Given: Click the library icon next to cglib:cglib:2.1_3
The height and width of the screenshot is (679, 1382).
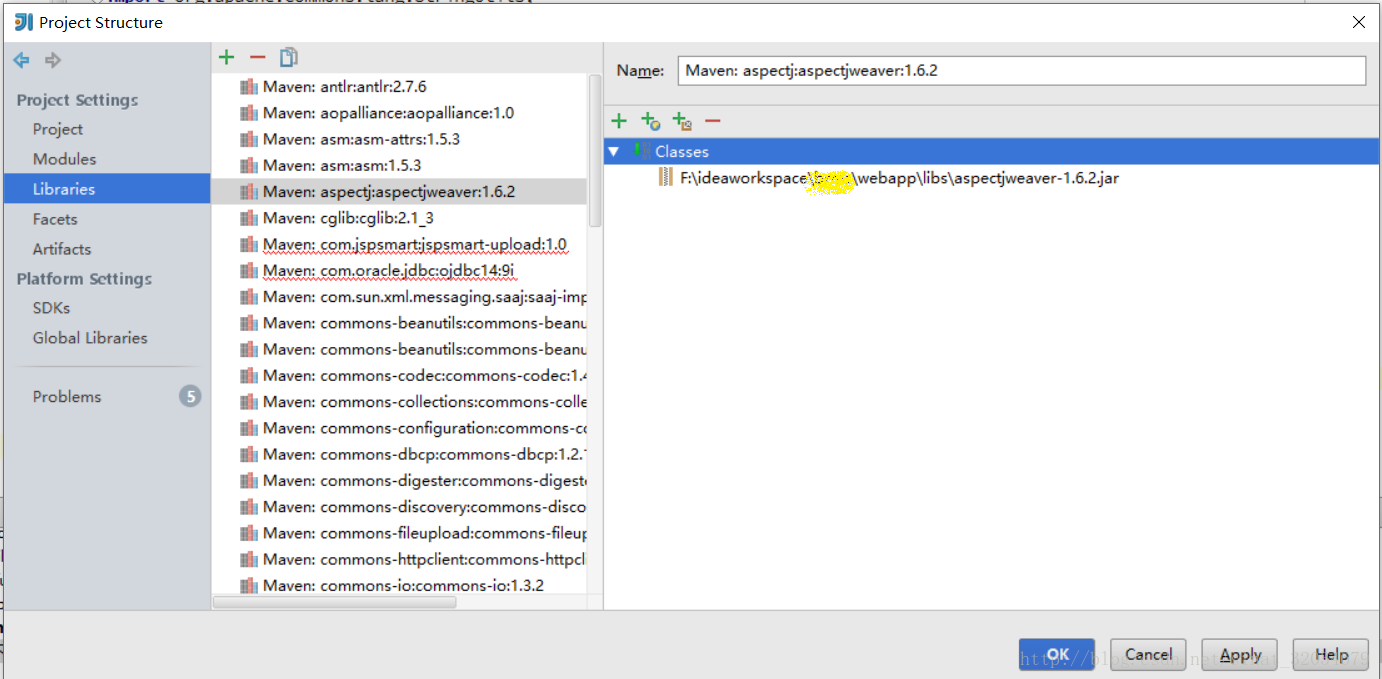Looking at the screenshot, I should click(249, 218).
